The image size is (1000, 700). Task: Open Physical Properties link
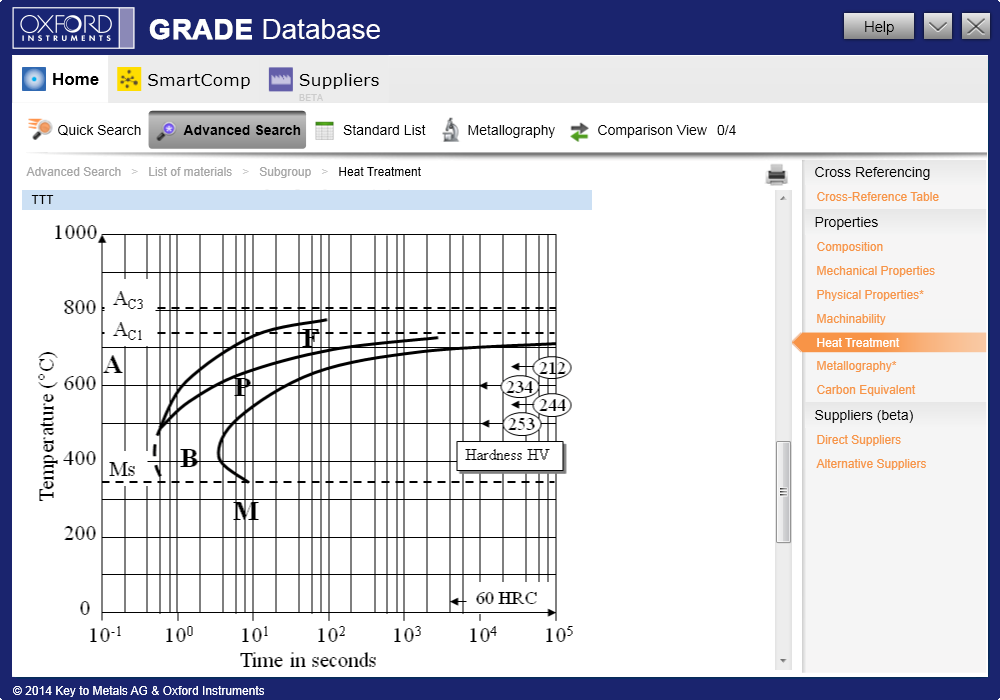(x=870, y=295)
